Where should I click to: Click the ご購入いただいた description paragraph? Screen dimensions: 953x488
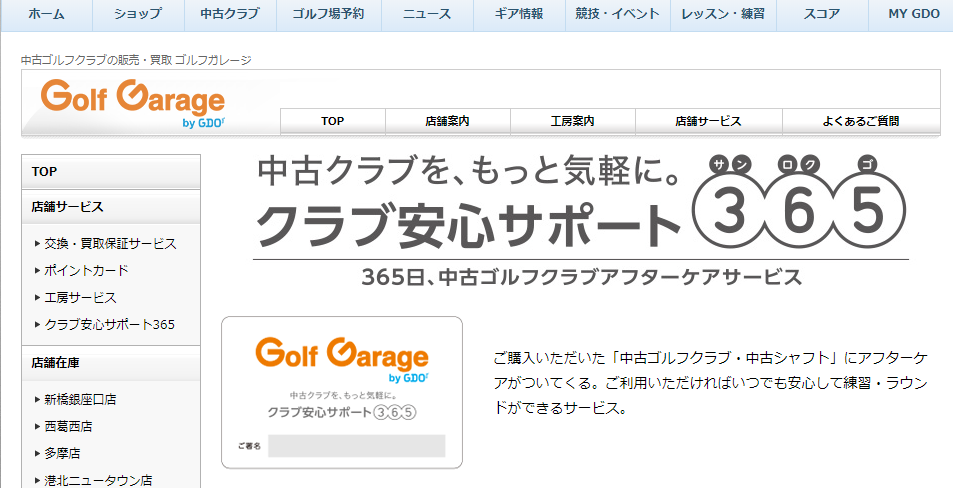(x=710, y=383)
